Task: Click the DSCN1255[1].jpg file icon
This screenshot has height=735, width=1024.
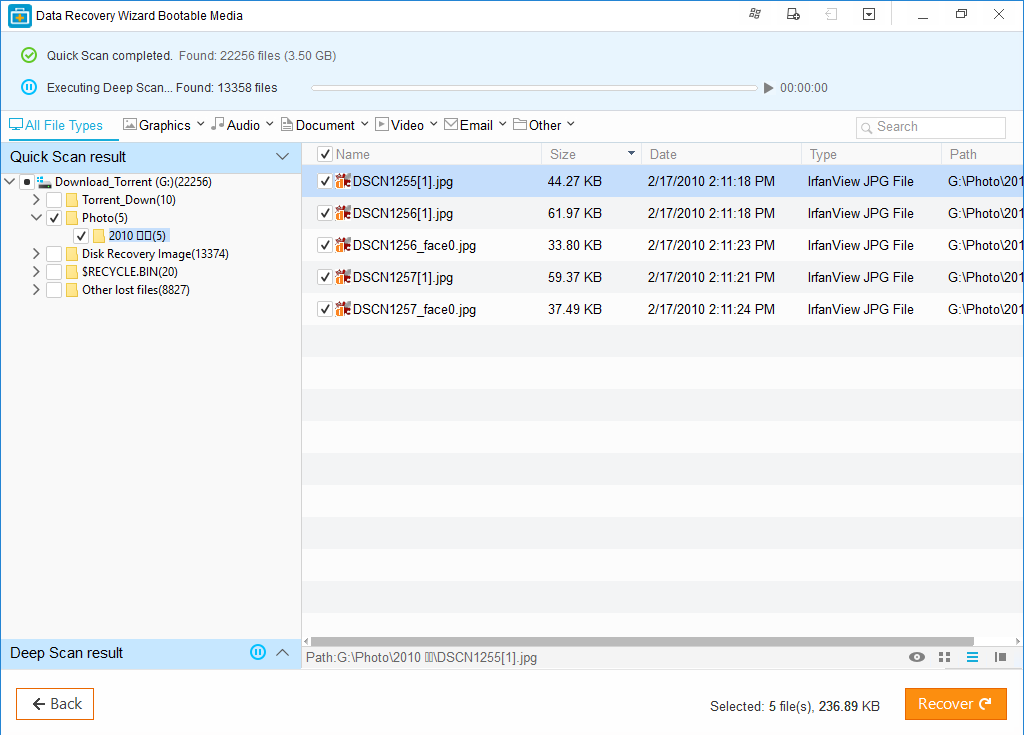Action: [x=343, y=181]
